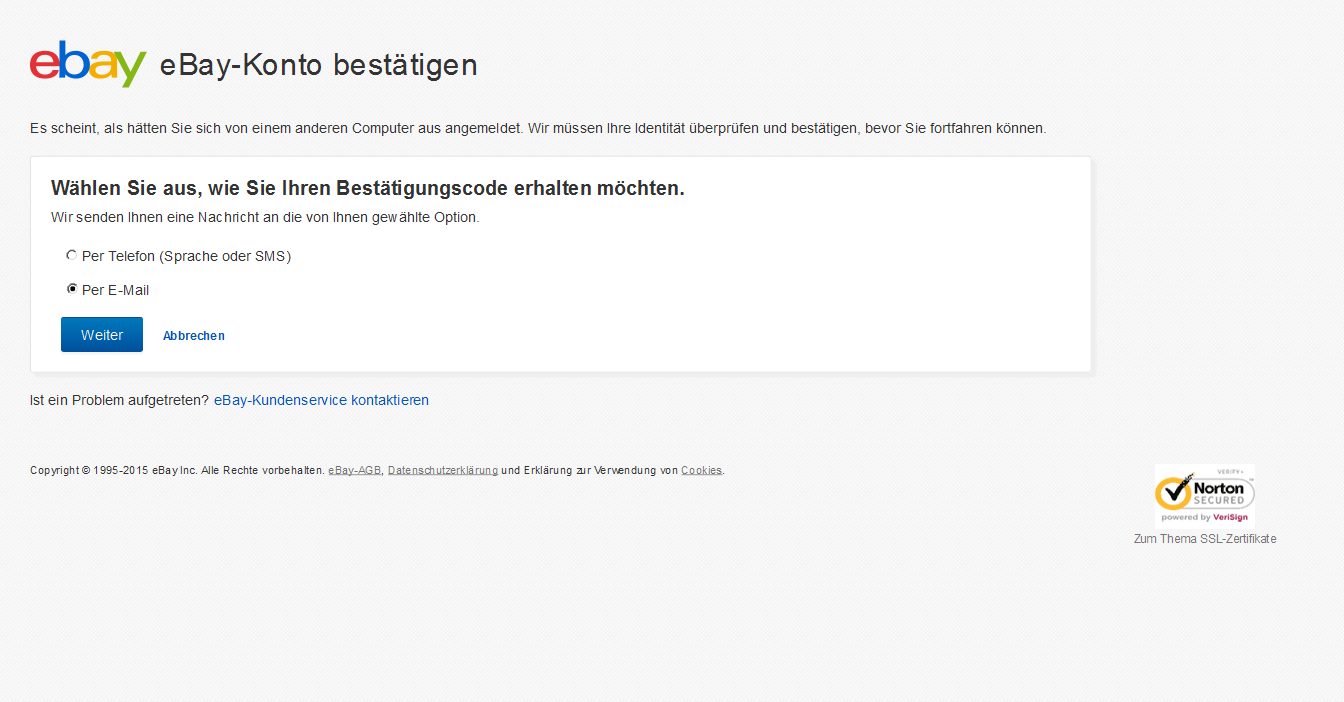Click the 'Es scheint, als hätten Sie' sentence

(538, 128)
